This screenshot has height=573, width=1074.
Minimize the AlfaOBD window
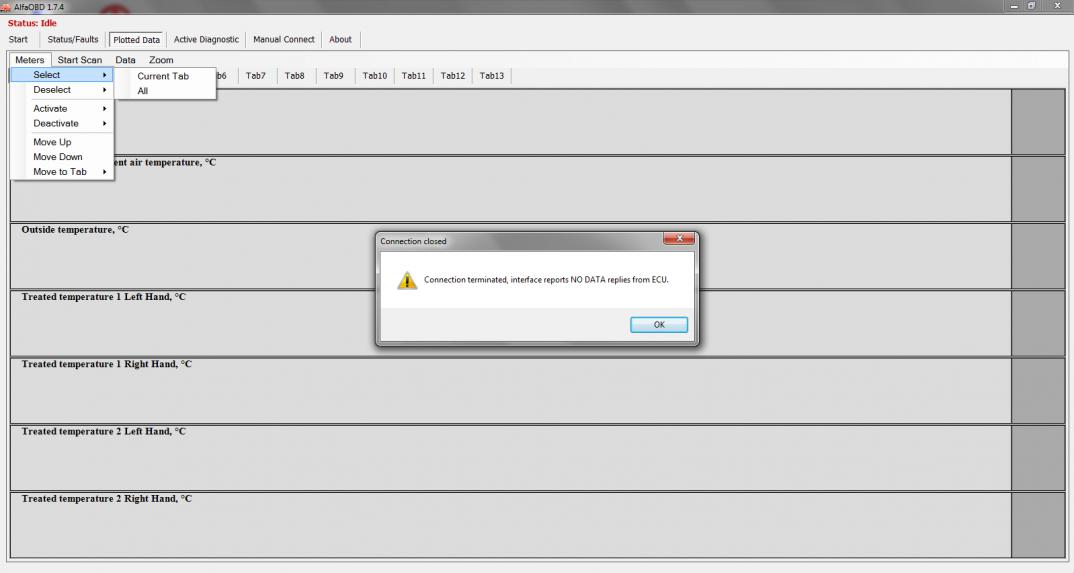coord(1014,6)
